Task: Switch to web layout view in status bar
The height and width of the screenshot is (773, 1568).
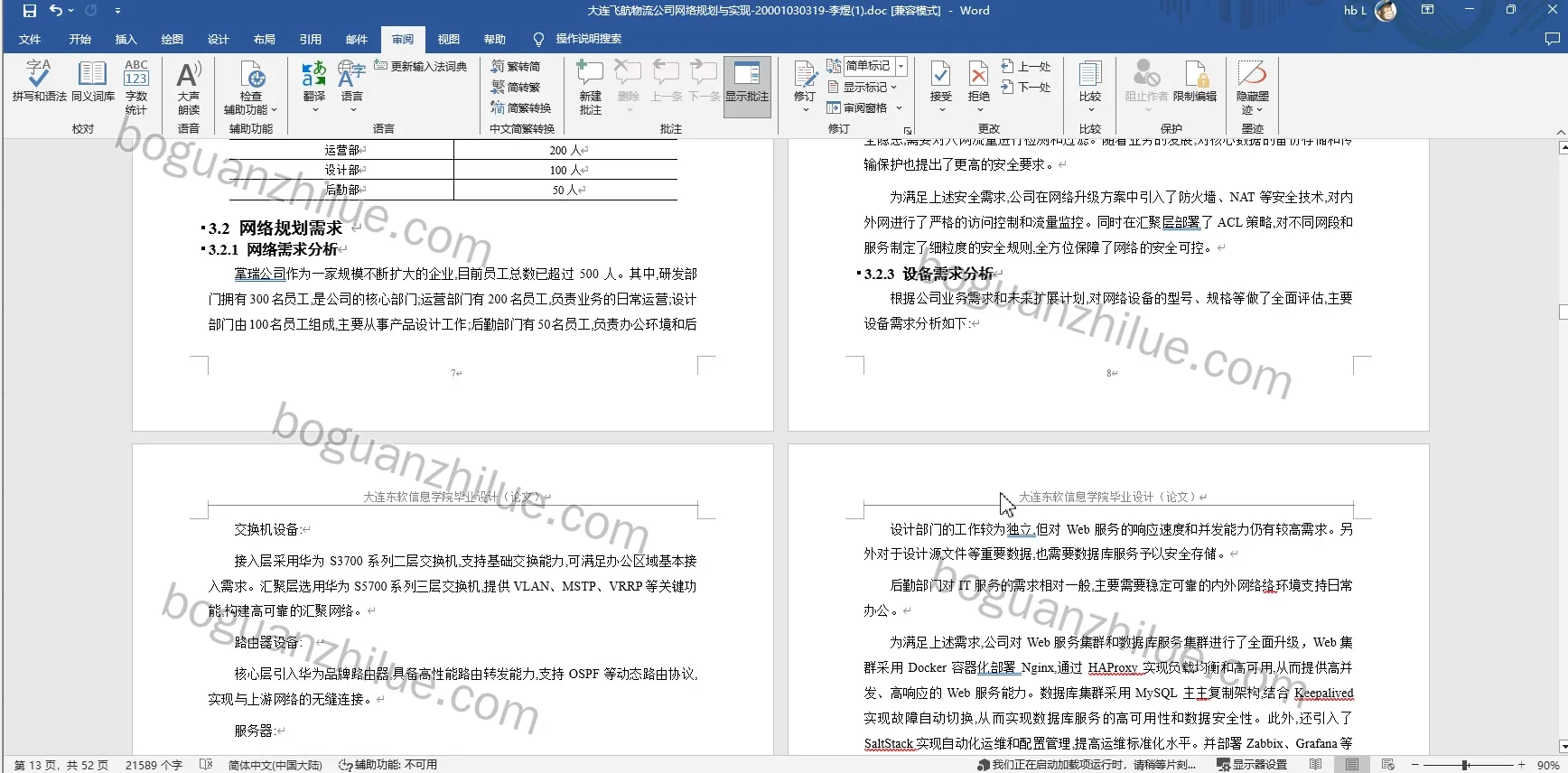Action: tap(1388, 764)
